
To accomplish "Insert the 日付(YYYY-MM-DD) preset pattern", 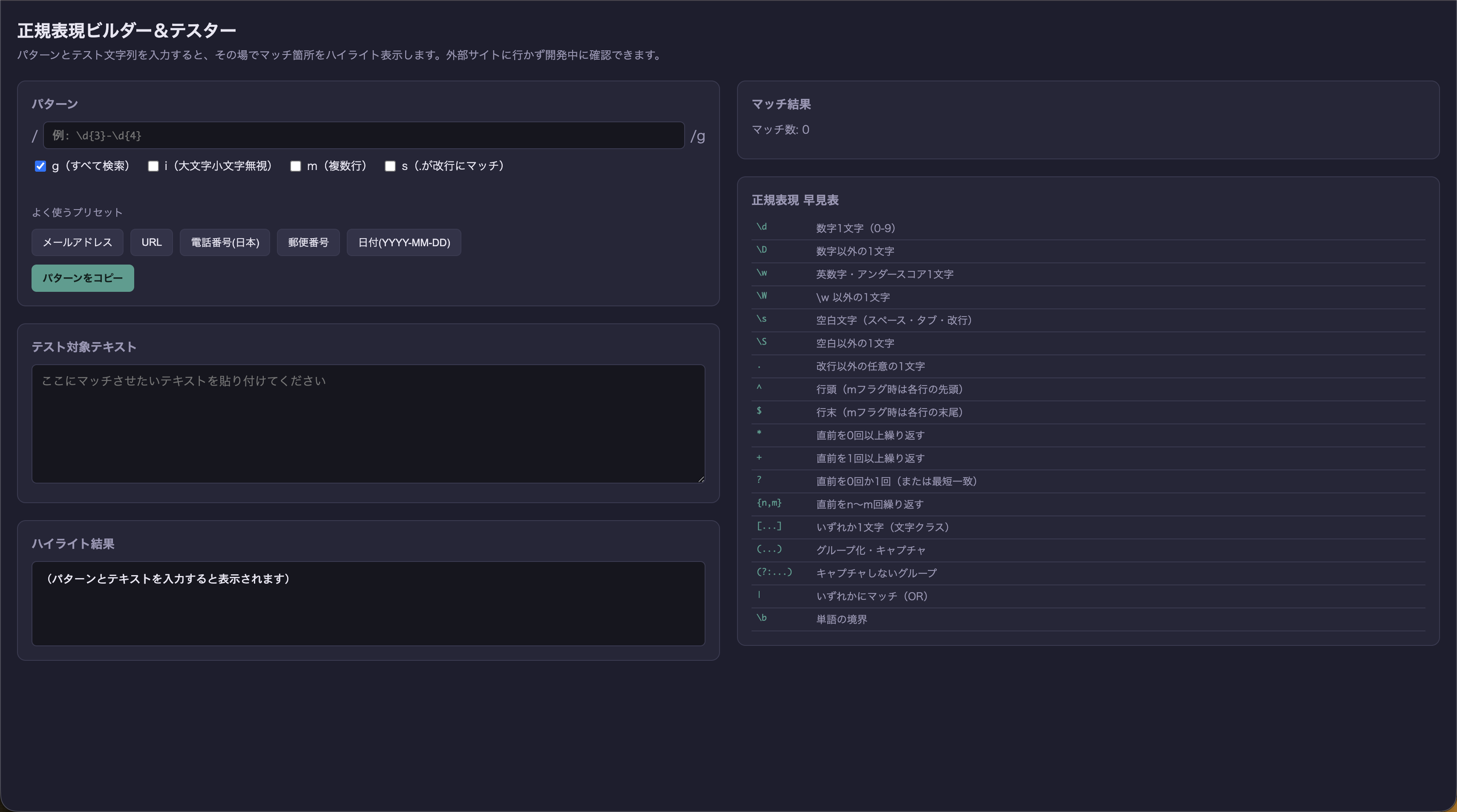I will pos(404,242).
